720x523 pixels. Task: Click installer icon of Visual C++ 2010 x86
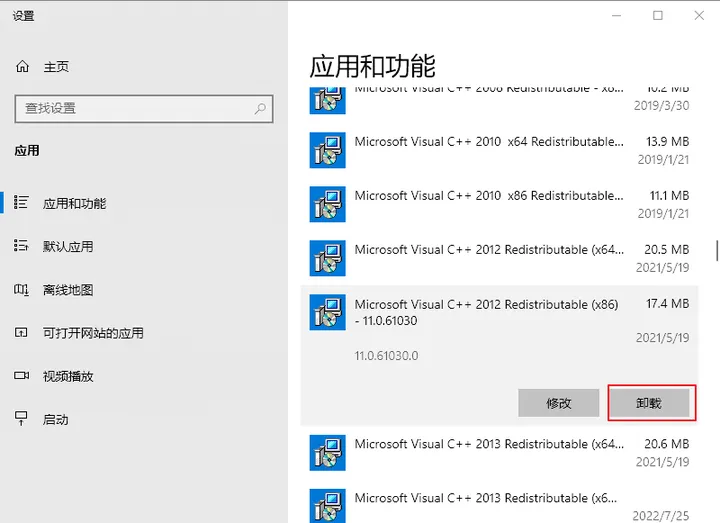coord(327,204)
